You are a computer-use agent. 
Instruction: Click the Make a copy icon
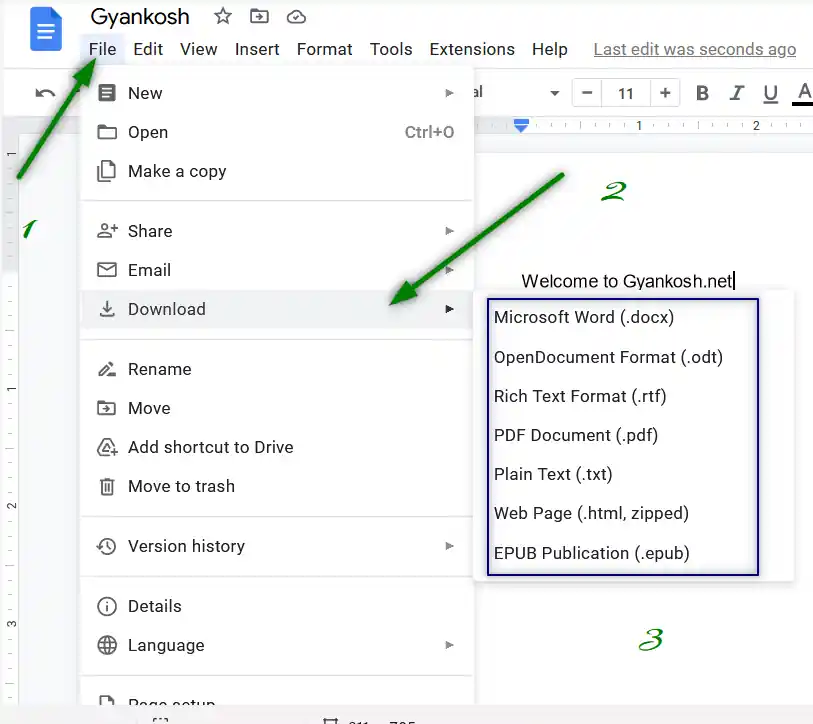pos(107,171)
